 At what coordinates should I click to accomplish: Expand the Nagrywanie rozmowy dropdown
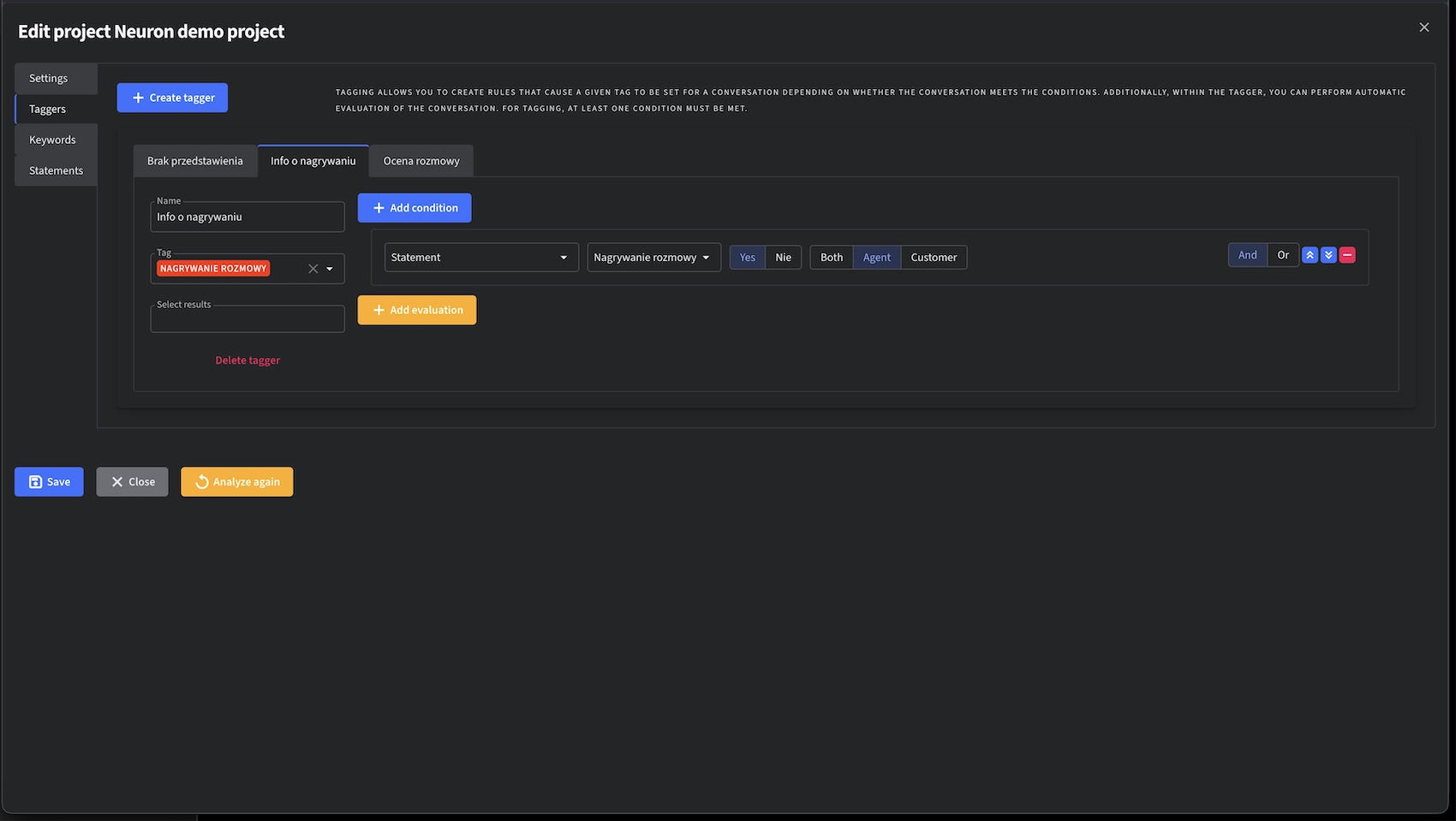point(653,257)
